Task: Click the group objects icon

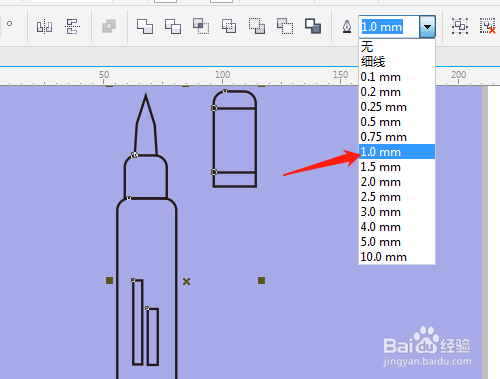Action: pos(460,26)
